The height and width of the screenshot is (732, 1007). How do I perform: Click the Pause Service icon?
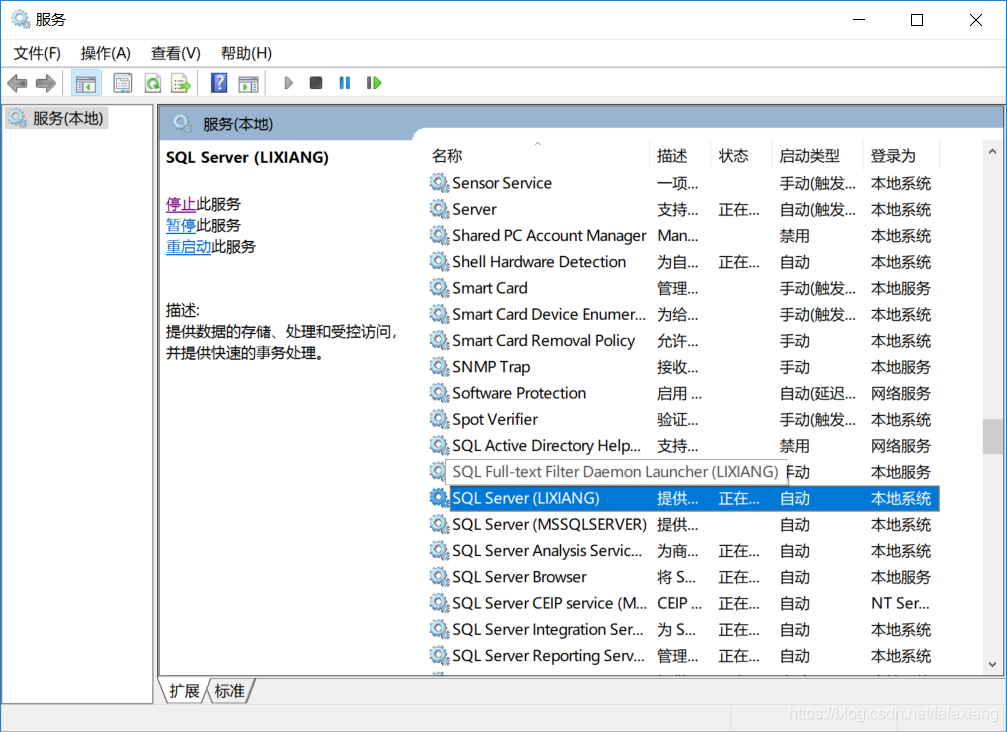[345, 83]
